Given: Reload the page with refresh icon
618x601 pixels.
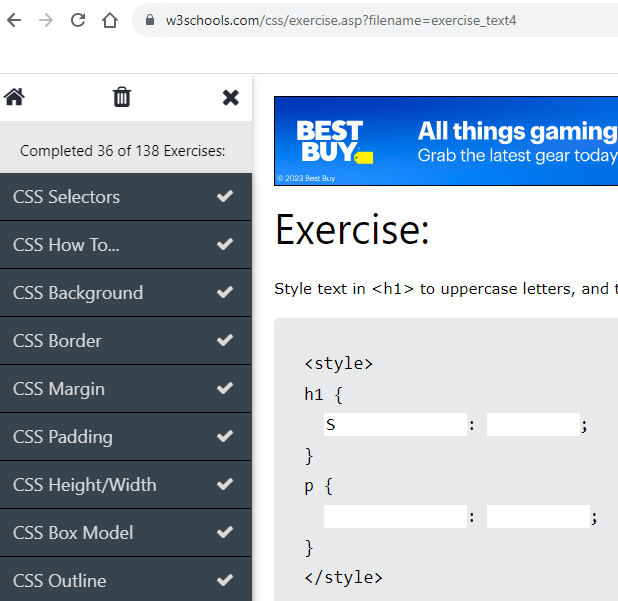Looking at the screenshot, I should coord(78,20).
